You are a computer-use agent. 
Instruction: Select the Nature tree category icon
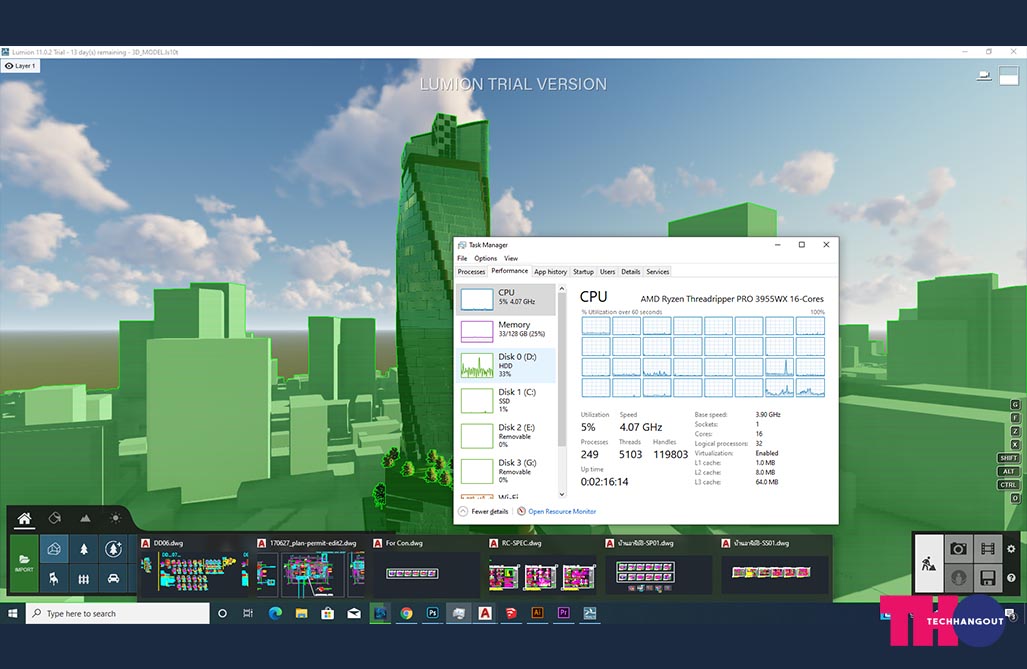[x=84, y=549]
